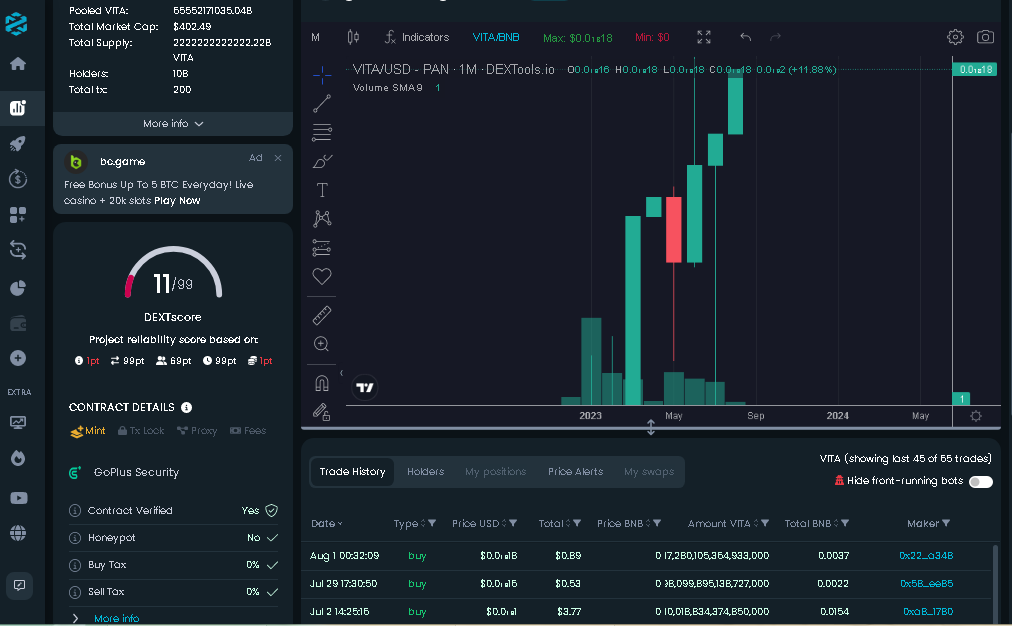The width and height of the screenshot is (1012, 626).
Task: Toggle Hide front-running bots switch
Action: 980,481
